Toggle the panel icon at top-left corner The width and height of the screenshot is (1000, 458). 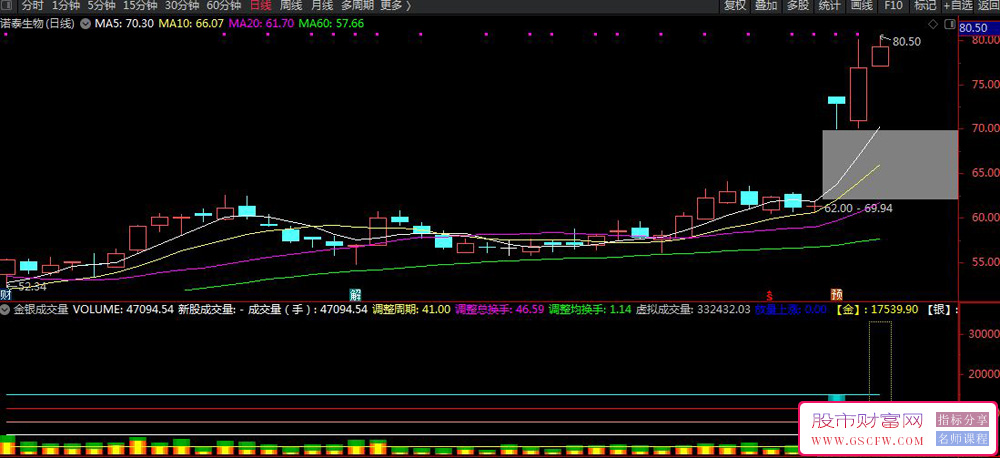pos(8,6)
